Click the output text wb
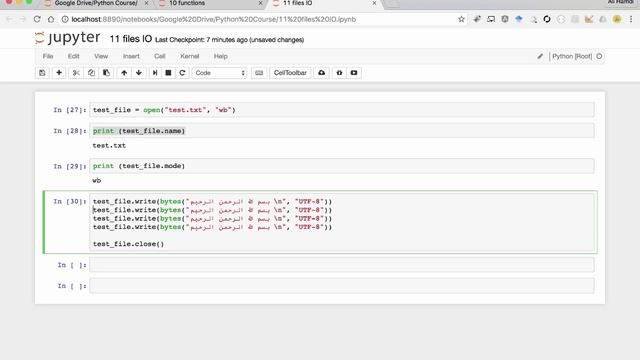The image size is (640, 360). [x=97, y=180]
